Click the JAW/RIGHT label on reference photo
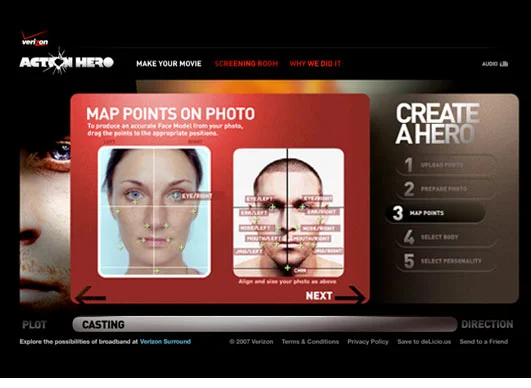Viewport: 531px width, 388px height. coord(328,251)
